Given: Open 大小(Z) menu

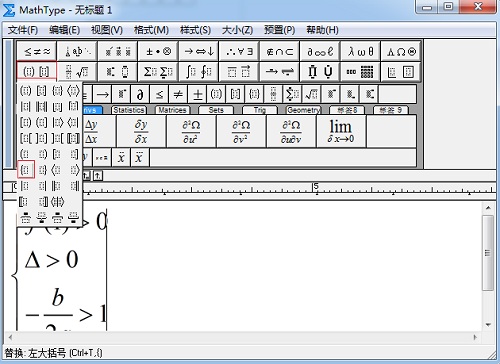Looking at the screenshot, I should coord(237,30).
